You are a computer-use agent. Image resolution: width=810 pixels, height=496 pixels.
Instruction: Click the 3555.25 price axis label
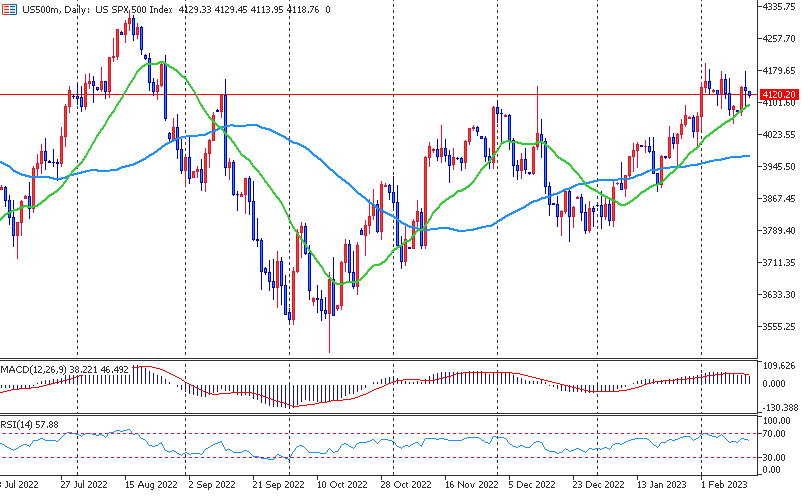[780, 327]
